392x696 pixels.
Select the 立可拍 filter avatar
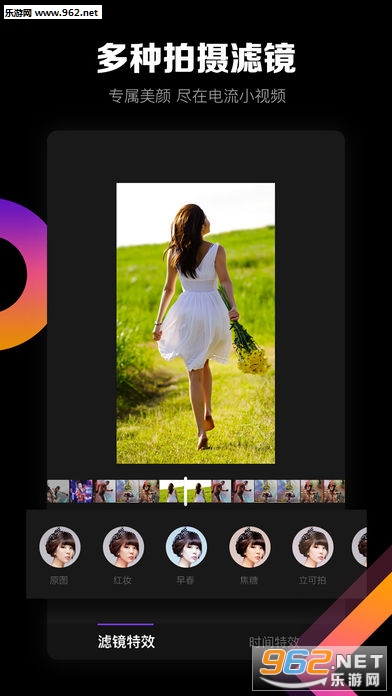click(313, 547)
